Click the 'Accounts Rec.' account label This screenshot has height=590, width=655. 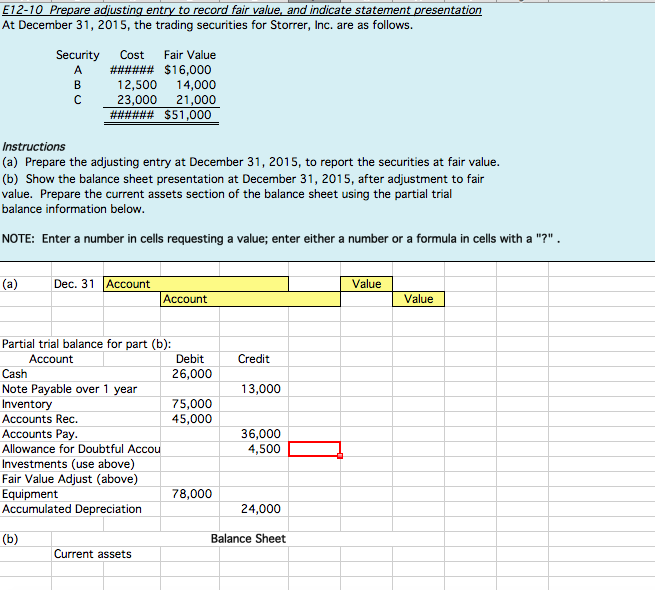coord(40,419)
